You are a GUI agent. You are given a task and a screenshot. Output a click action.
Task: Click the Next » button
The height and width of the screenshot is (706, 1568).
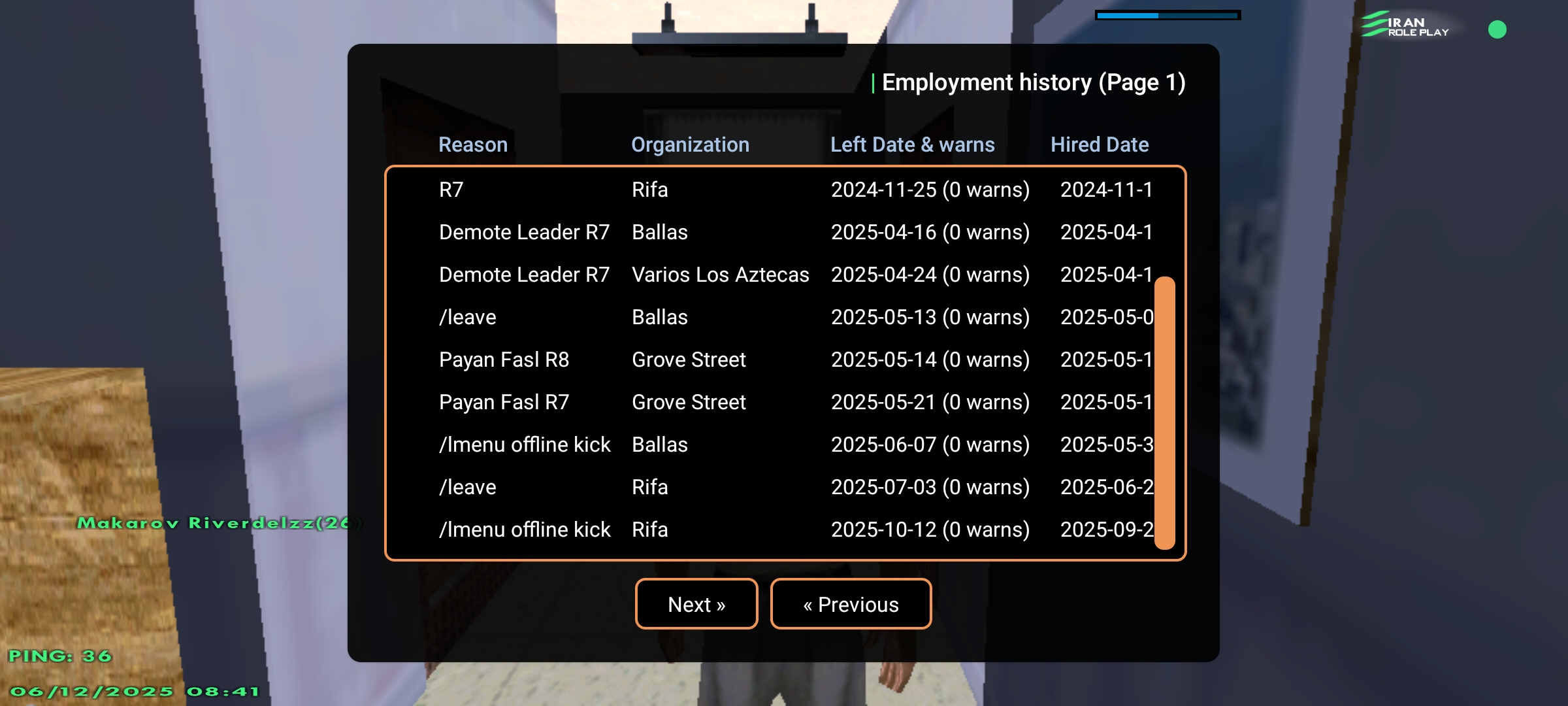[696, 604]
